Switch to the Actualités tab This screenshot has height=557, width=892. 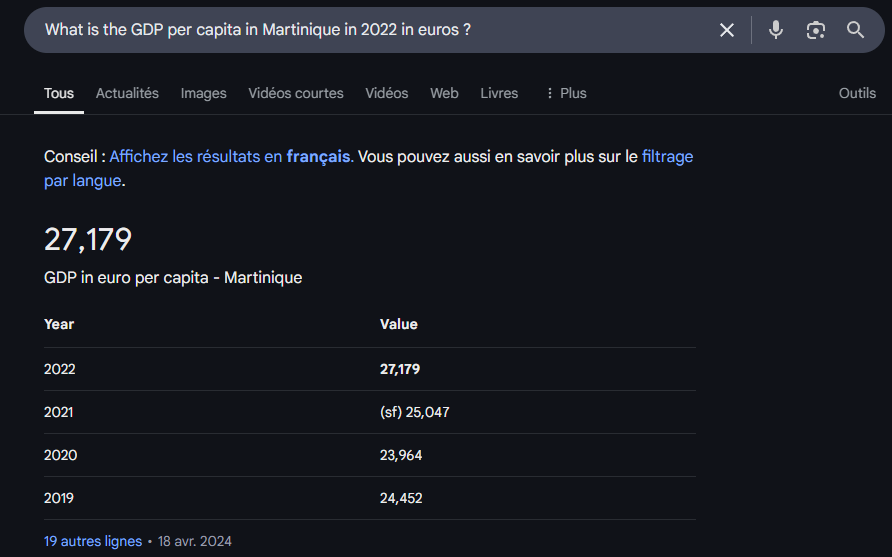[x=127, y=93]
